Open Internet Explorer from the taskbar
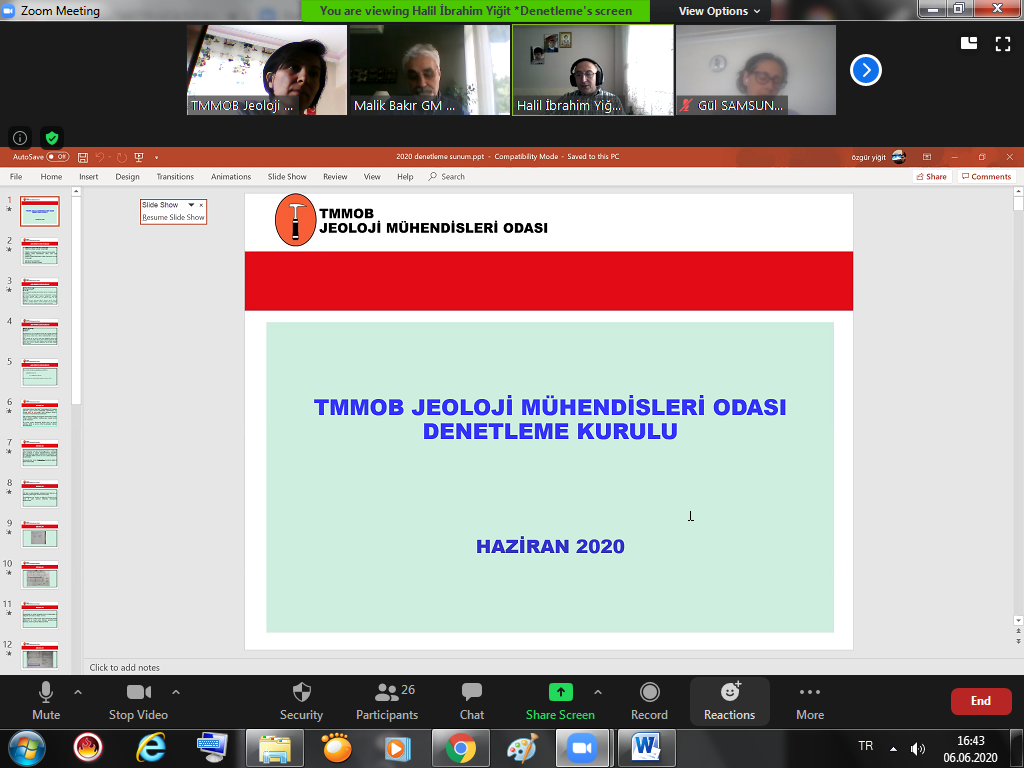The width and height of the screenshot is (1024, 768). click(150, 748)
